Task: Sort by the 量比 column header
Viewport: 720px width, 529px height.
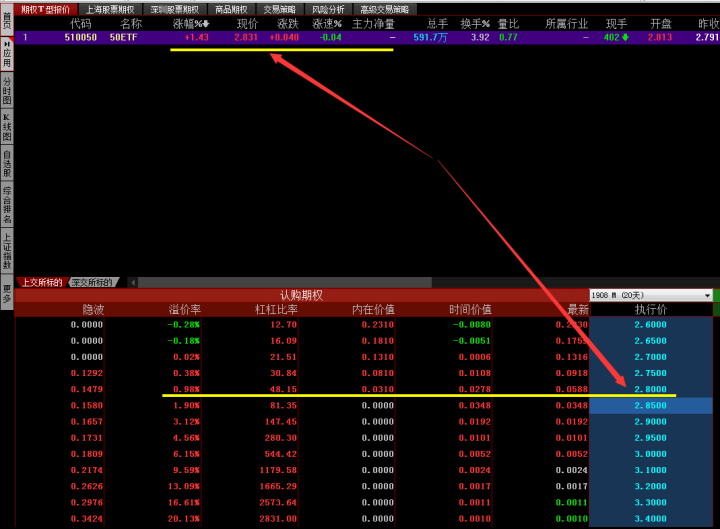Action: 508,24
